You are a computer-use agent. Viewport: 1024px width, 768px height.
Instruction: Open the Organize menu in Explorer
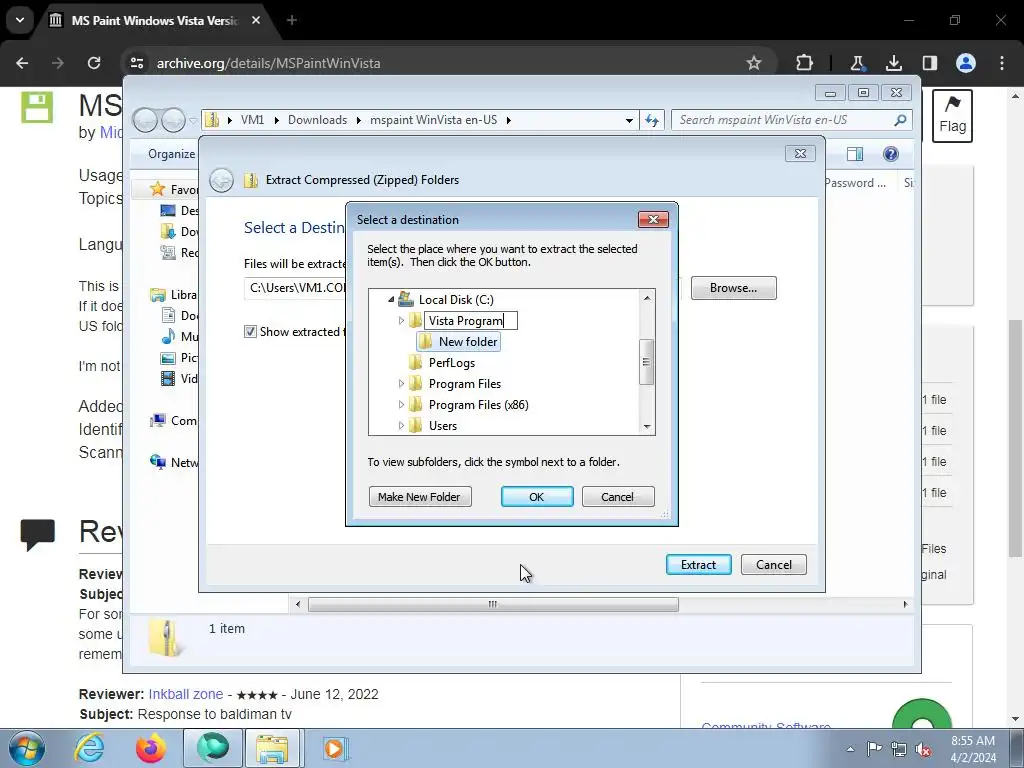(171, 154)
